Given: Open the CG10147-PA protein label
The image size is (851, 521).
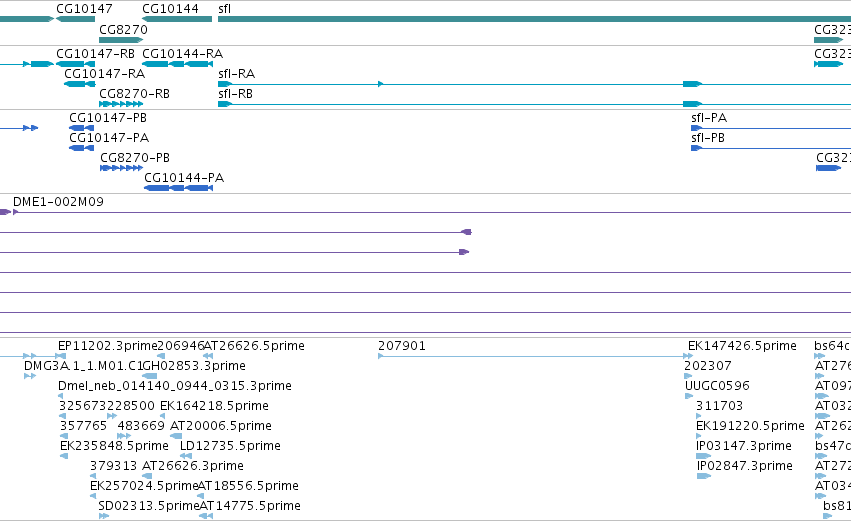Looking at the screenshot, I should pyautogui.click(x=109, y=138).
